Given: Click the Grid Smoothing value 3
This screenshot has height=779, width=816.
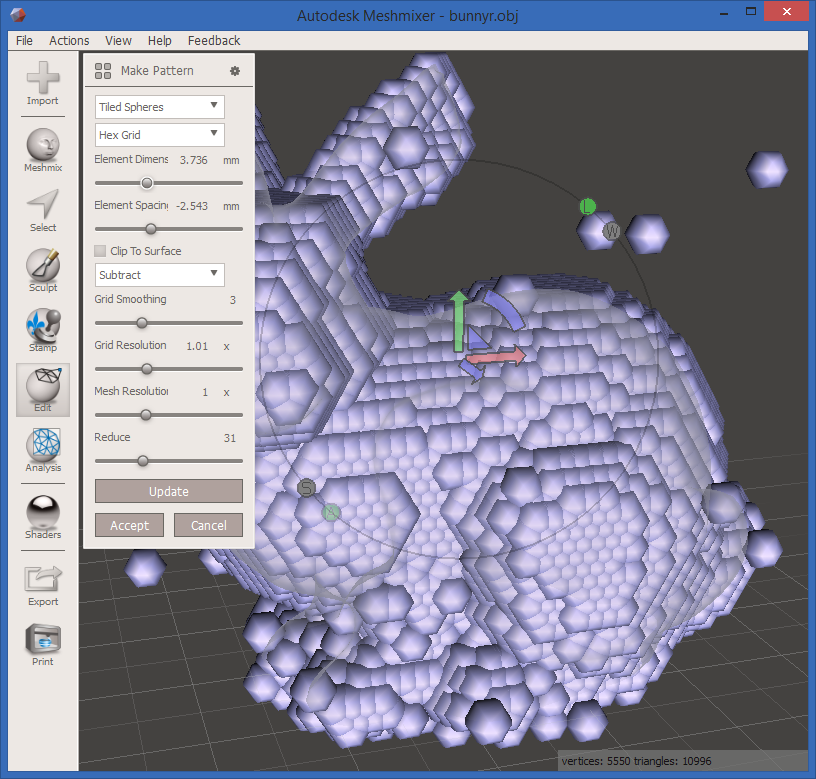Looking at the screenshot, I should [233, 300].
